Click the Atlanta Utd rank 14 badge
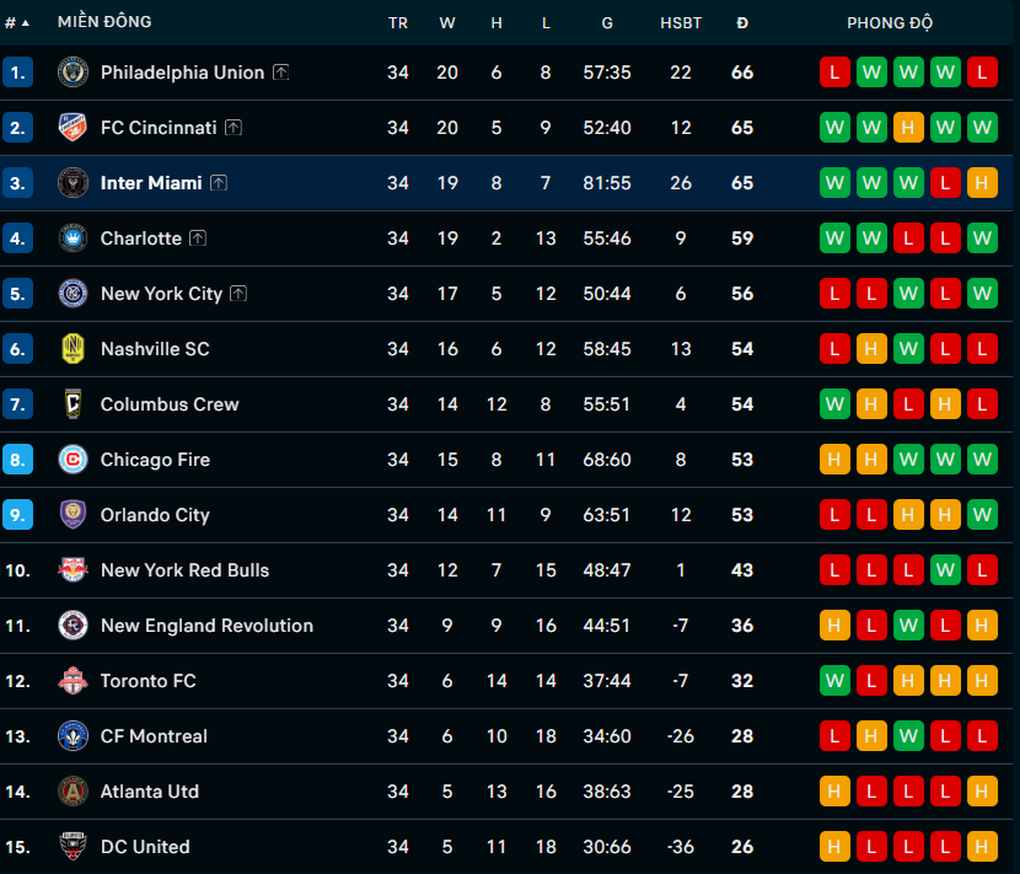The height and width of the screenshot is (874, 1020). coord(18,792)
